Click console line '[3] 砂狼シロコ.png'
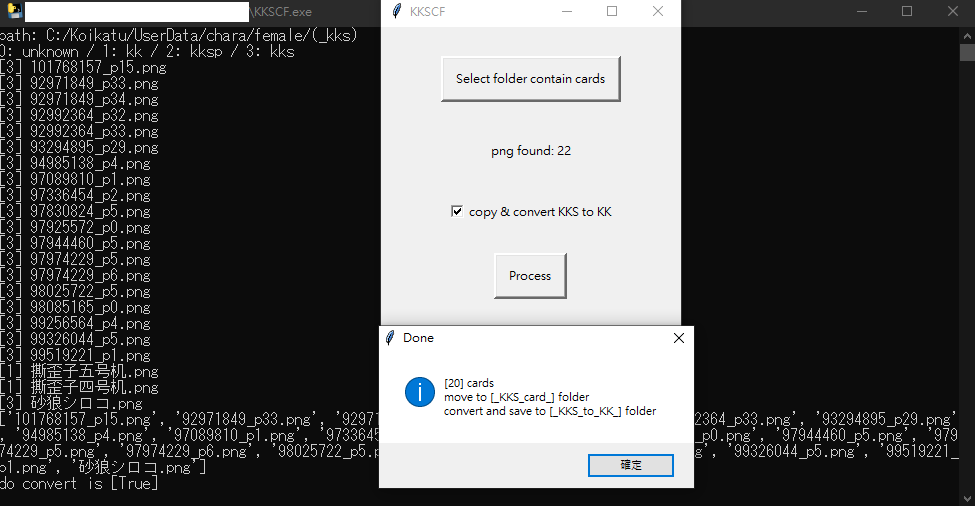 72,403
